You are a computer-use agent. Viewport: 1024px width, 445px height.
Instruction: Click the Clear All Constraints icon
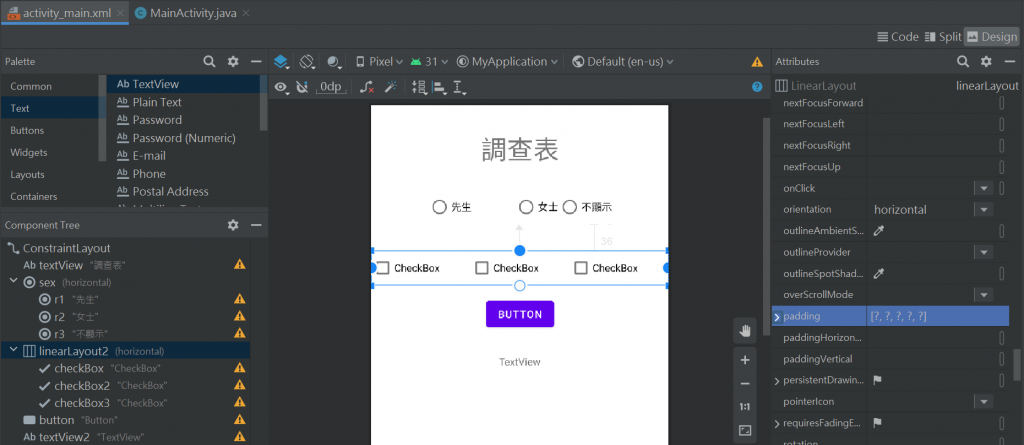click(367, 87)
